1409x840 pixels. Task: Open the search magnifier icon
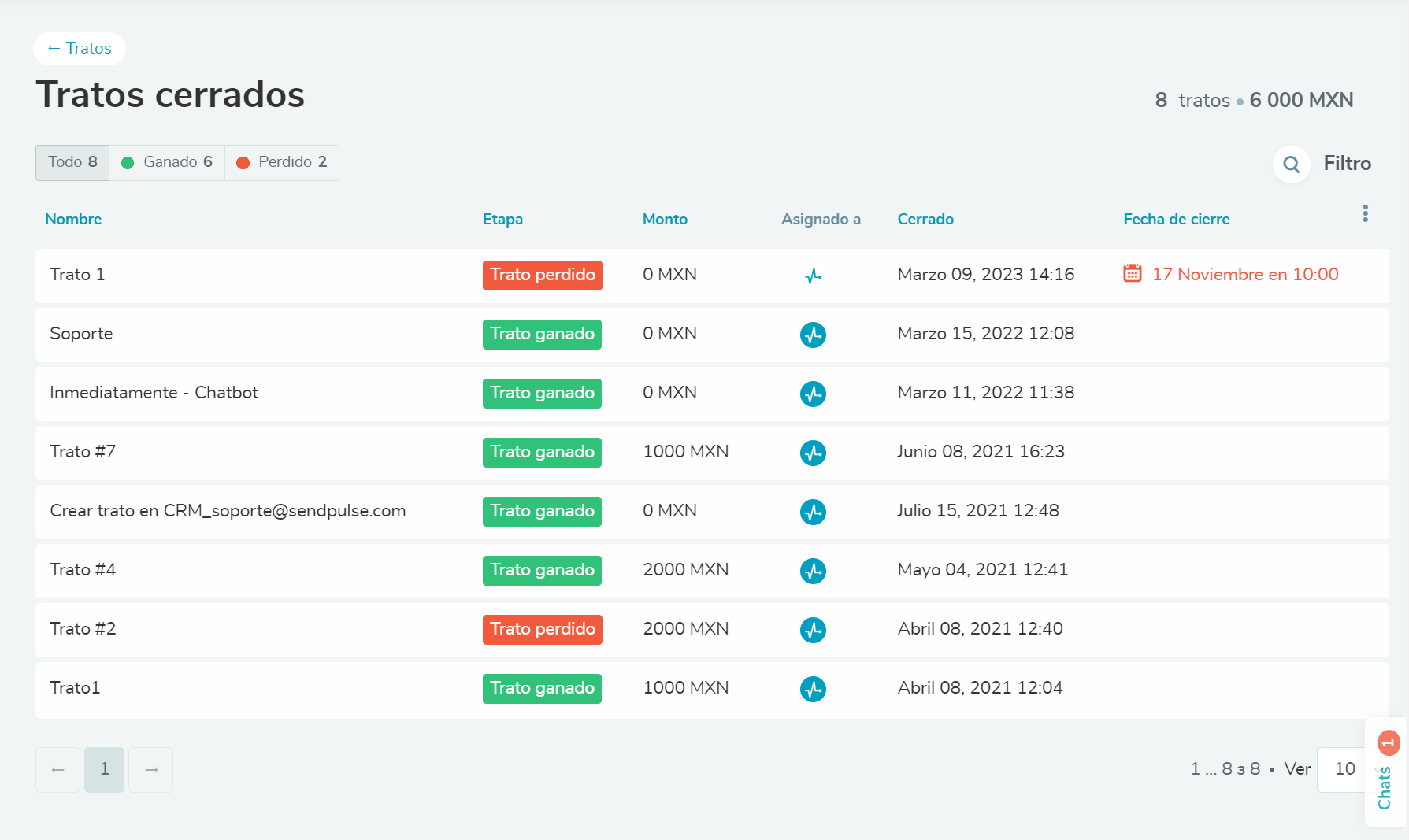click(1291, 164)
